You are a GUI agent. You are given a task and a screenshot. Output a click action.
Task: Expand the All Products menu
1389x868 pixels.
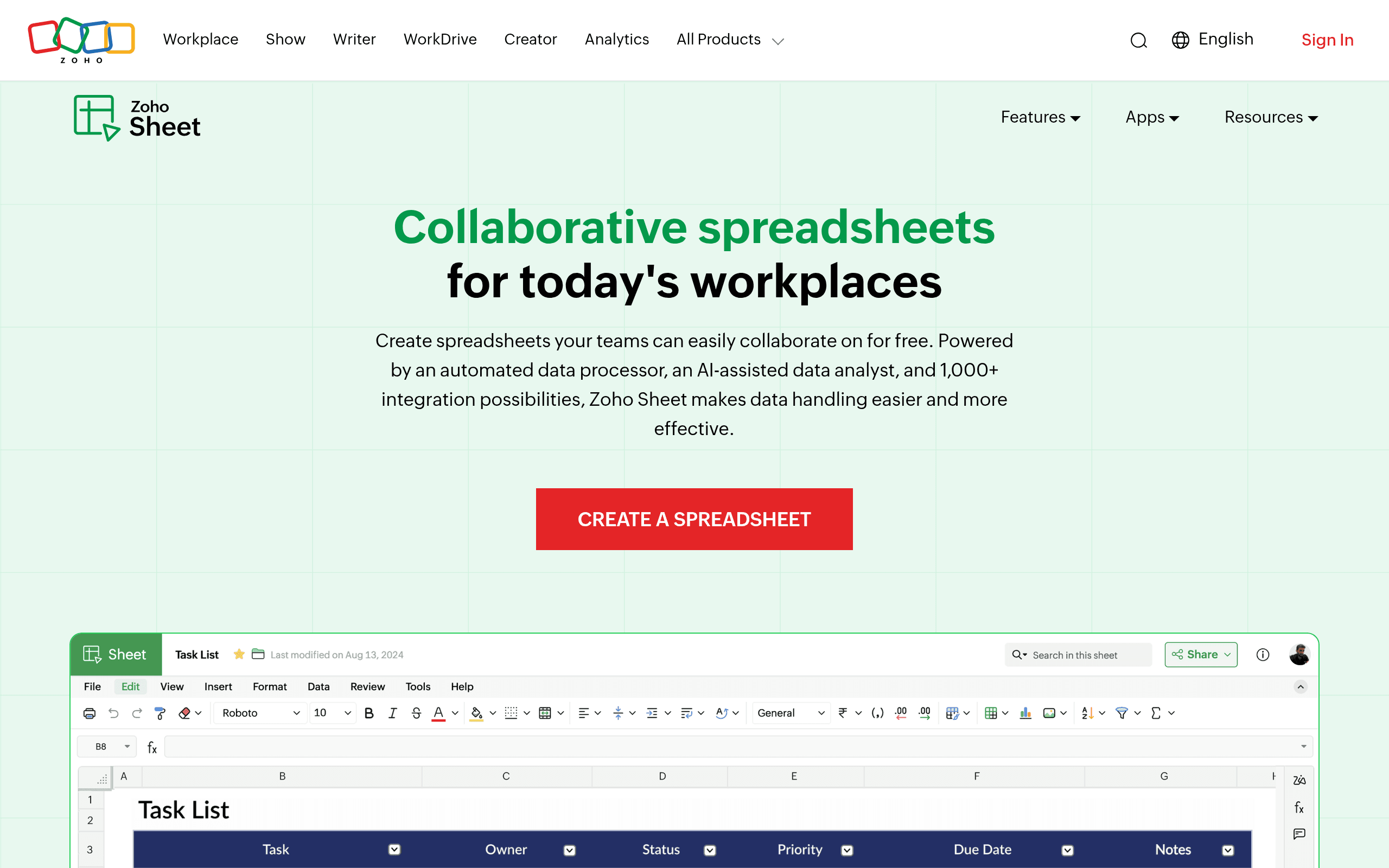(730, 40)
